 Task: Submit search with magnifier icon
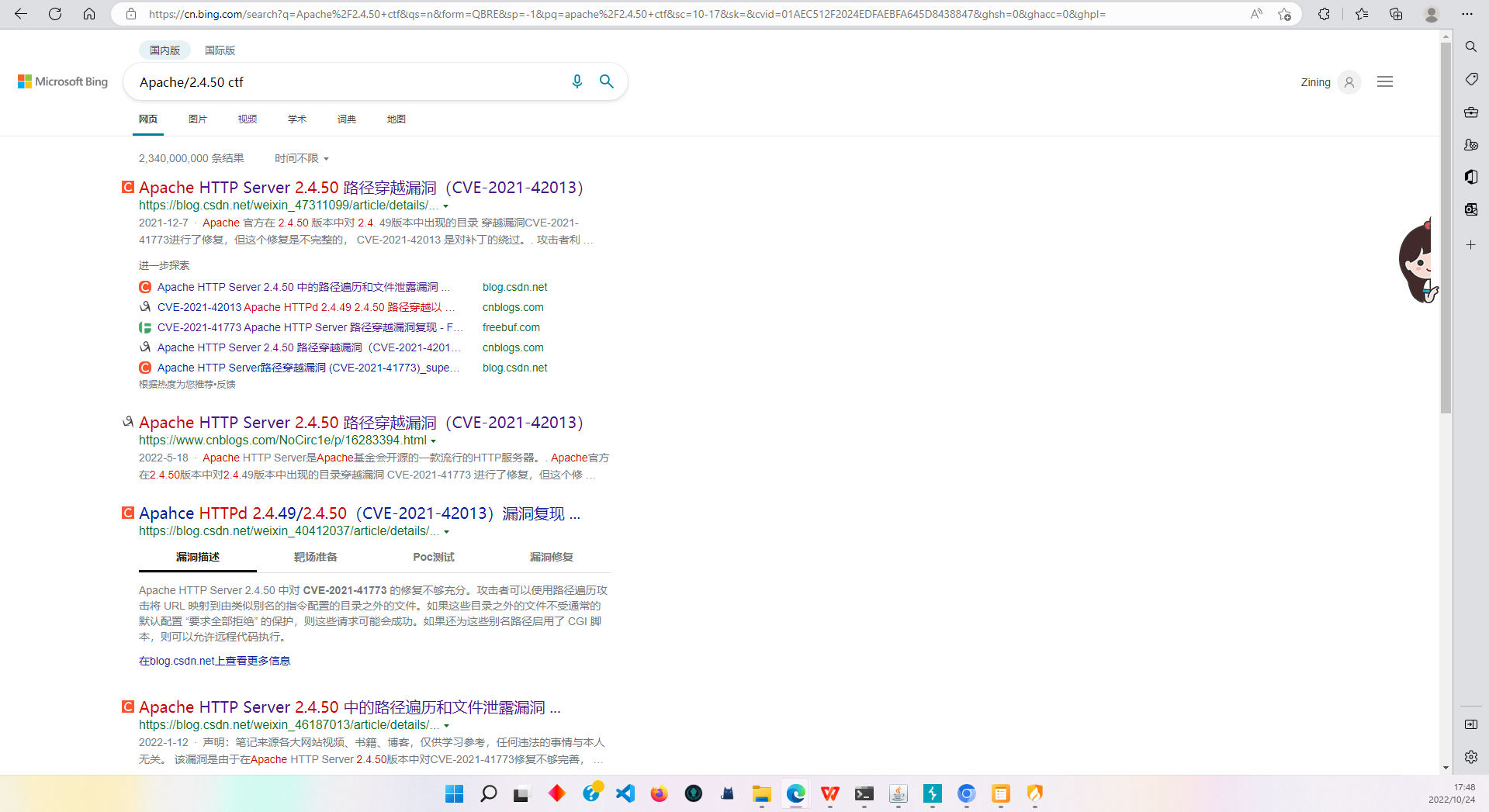point(607,81)
